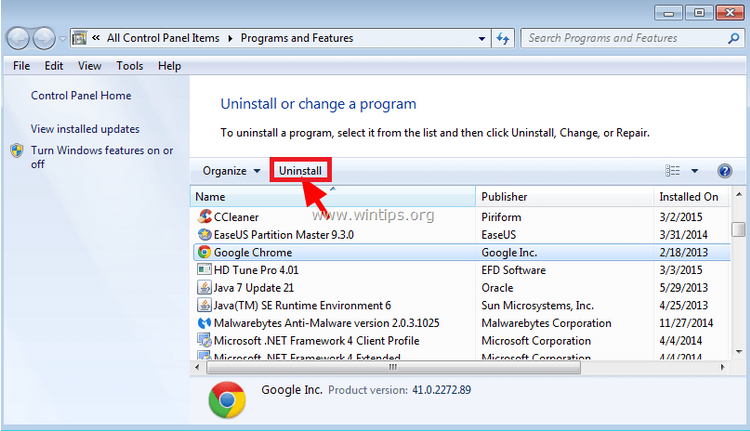Open Turn Windows features on or off
Screen dimensions: 750x431
coord(102,157)
